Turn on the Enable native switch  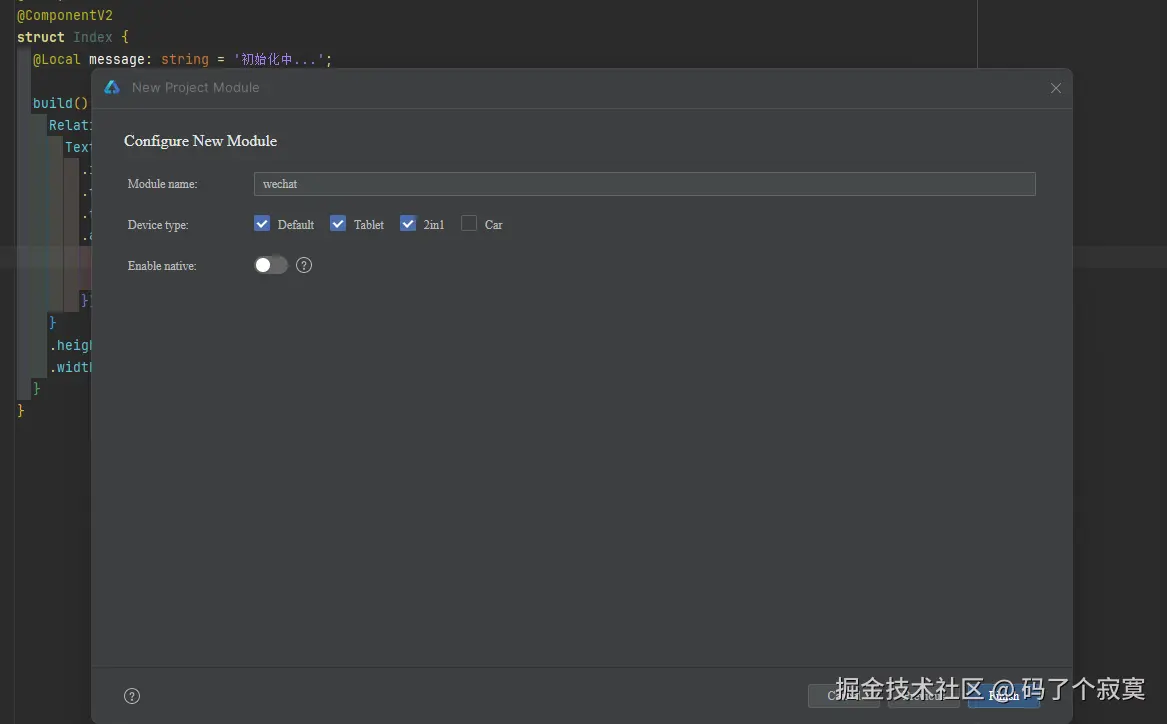pos(271,265)
